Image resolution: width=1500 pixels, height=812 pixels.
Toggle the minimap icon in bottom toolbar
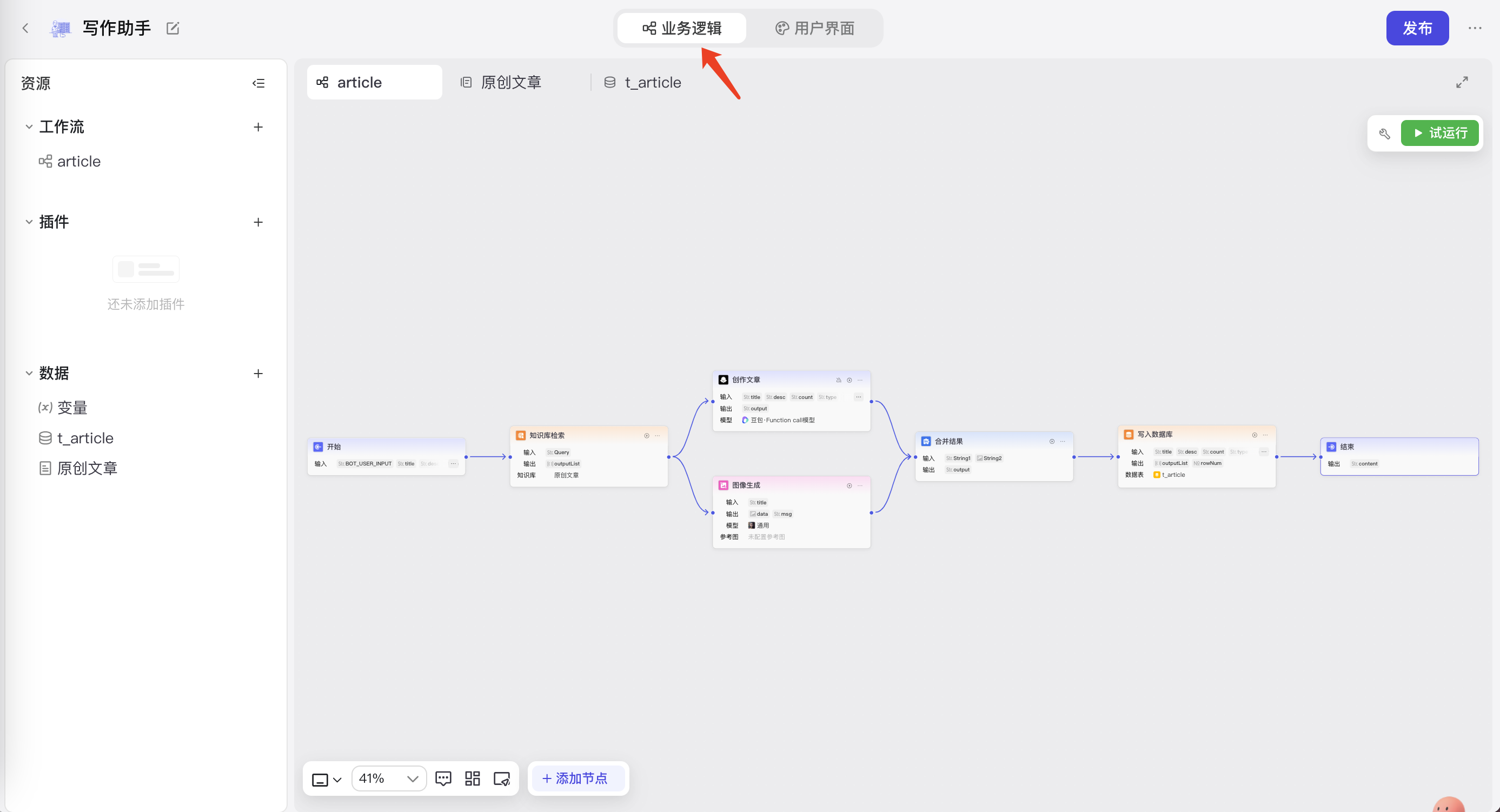coord(501,778)
